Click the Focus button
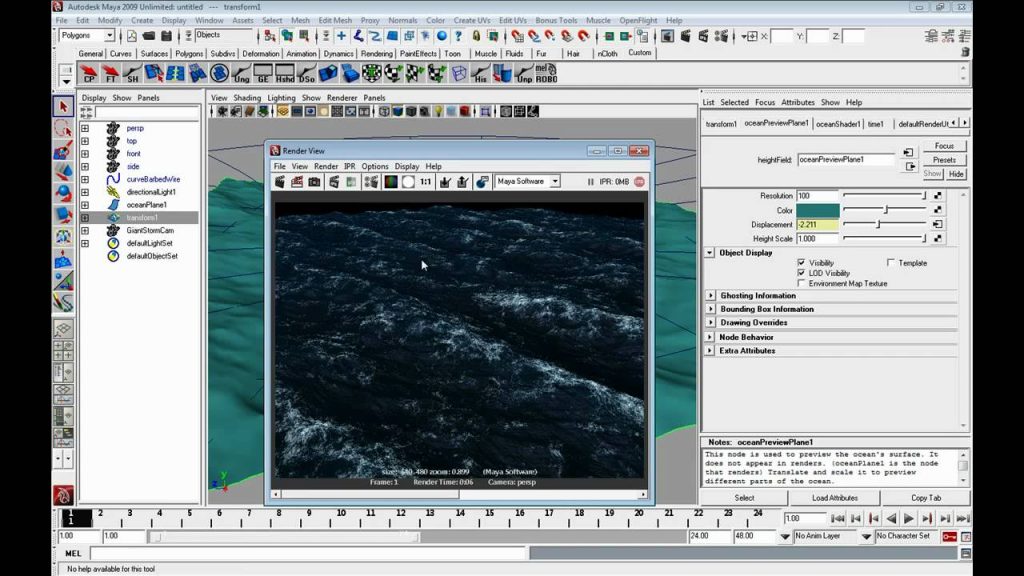The image size is (1024, 576). pyautogui.click(x=944, y=146)
